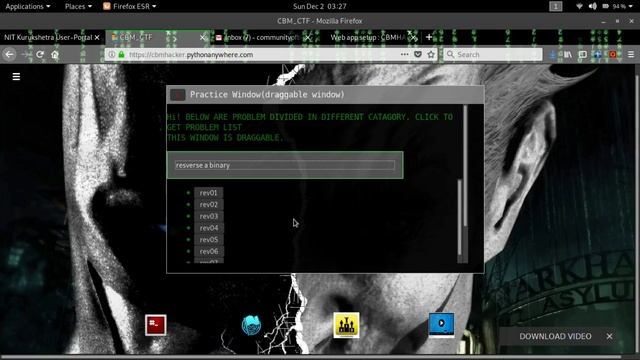Screen dimensions: 640x360
Task: Open the Places menu
Action: coord(78,6)
